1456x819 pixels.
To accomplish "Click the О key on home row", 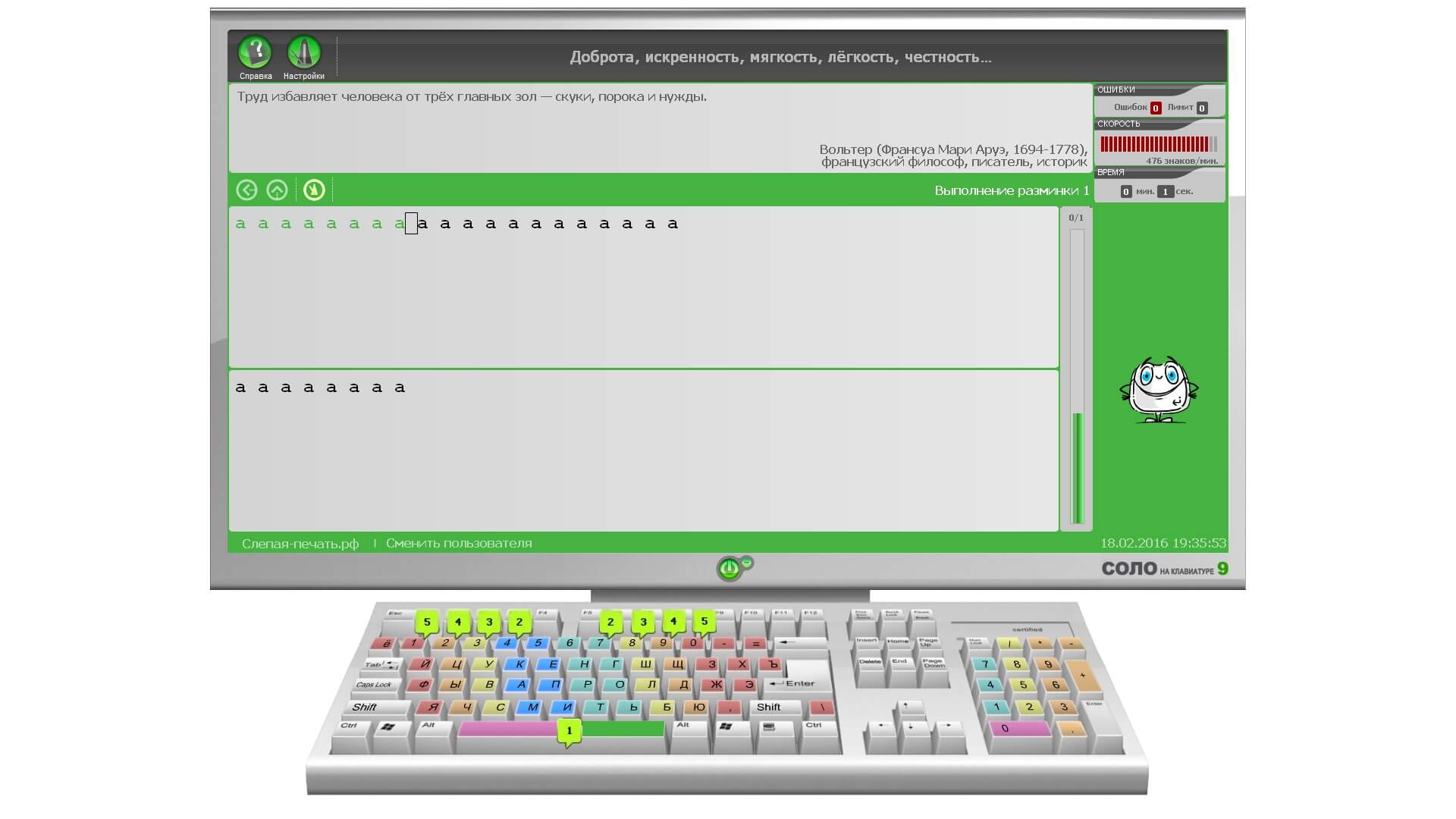I will [x=620, y=684].
